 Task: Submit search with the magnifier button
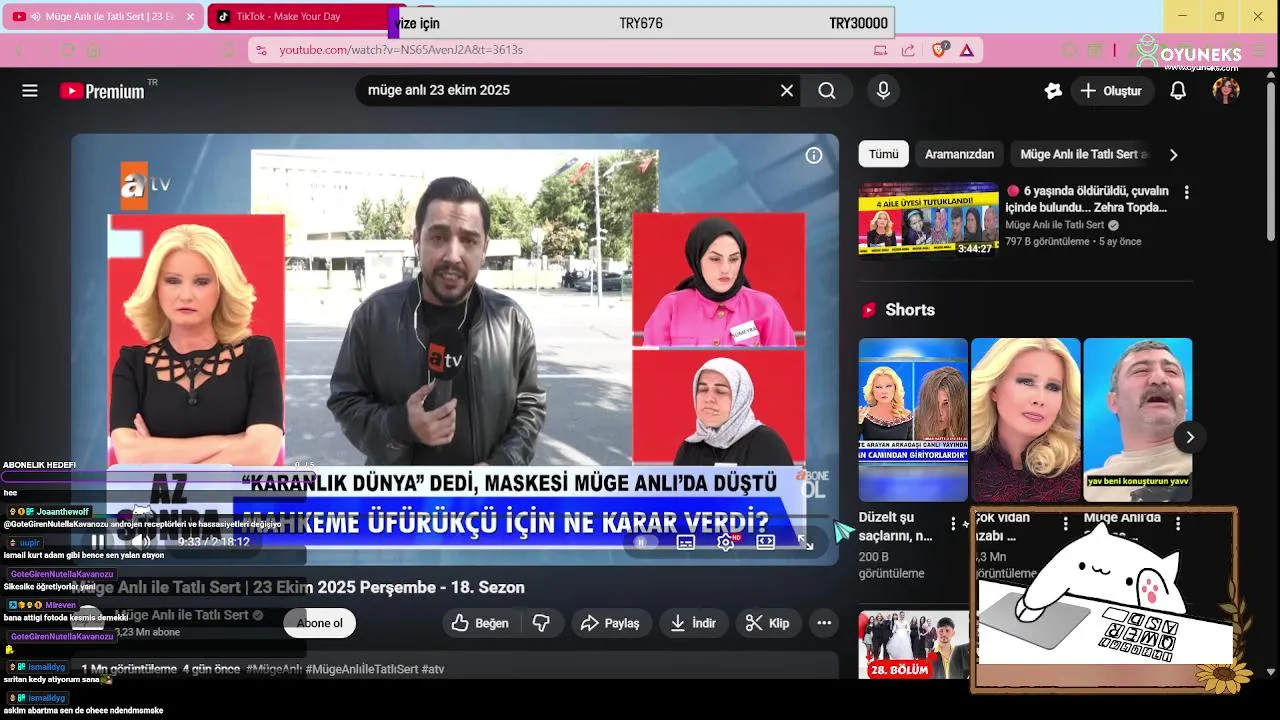click(x=827, y=91)
